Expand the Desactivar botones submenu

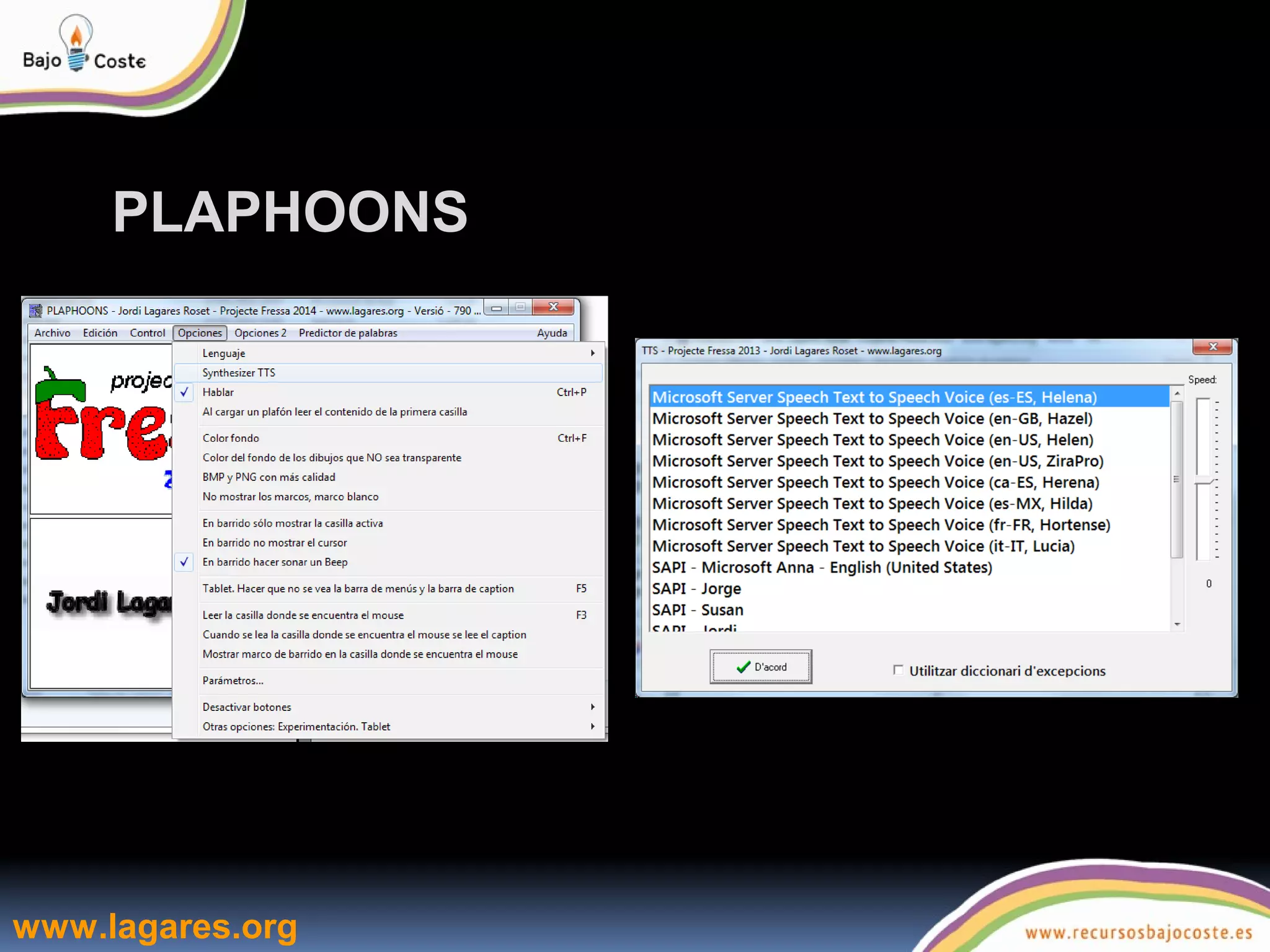pyautogui.click(x=388, y=707)
